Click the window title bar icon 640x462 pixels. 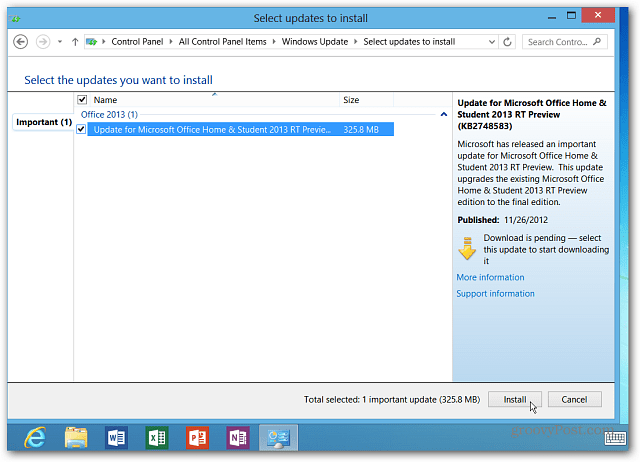tap(16, 18)
